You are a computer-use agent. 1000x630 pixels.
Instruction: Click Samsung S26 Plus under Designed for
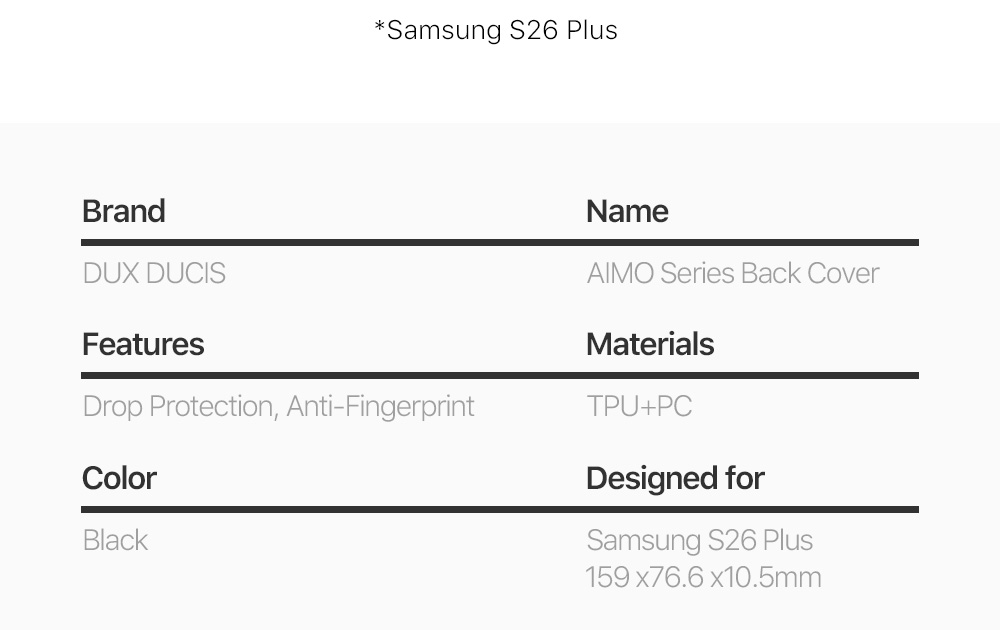[x=699, y=540]
